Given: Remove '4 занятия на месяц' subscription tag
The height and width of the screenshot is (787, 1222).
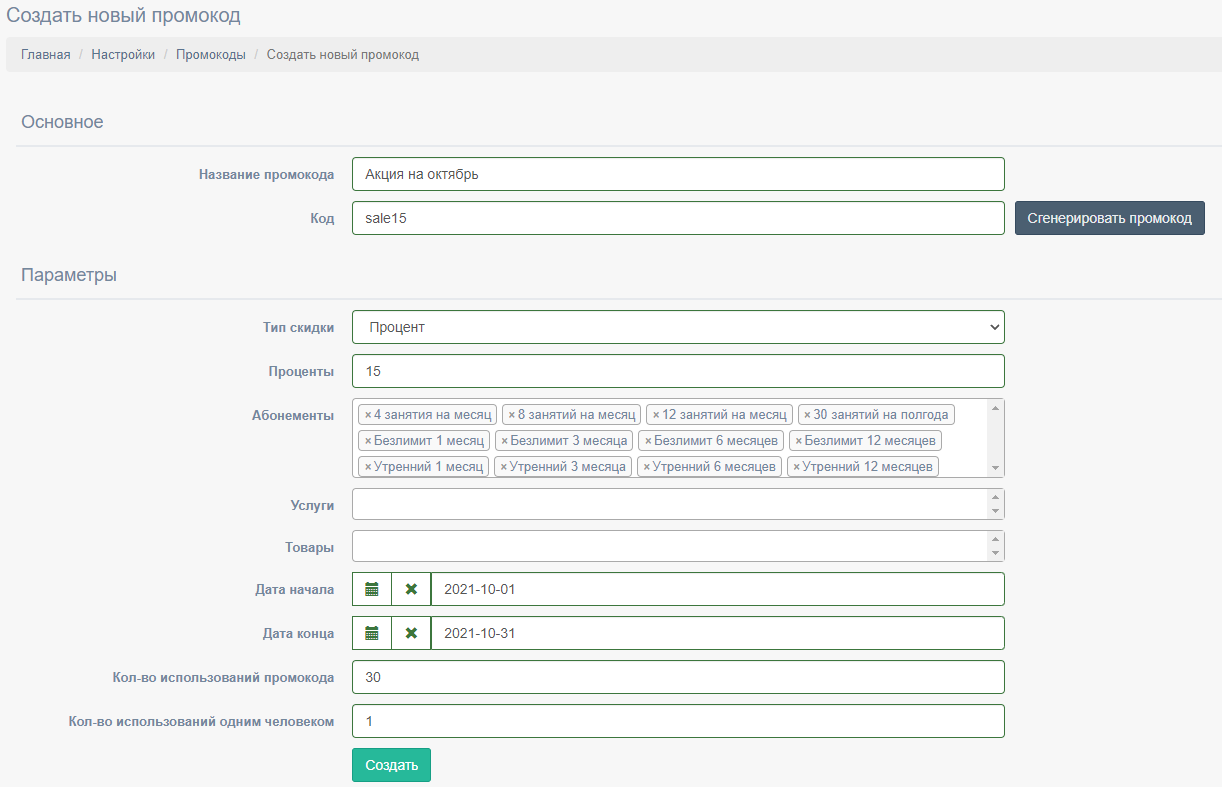Looking at the screenshot, I should (x=368, y=415).
